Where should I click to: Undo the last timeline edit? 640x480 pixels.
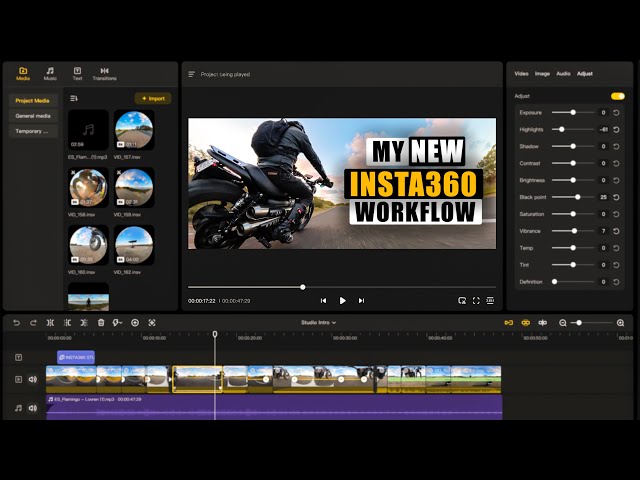pos(16,323)
